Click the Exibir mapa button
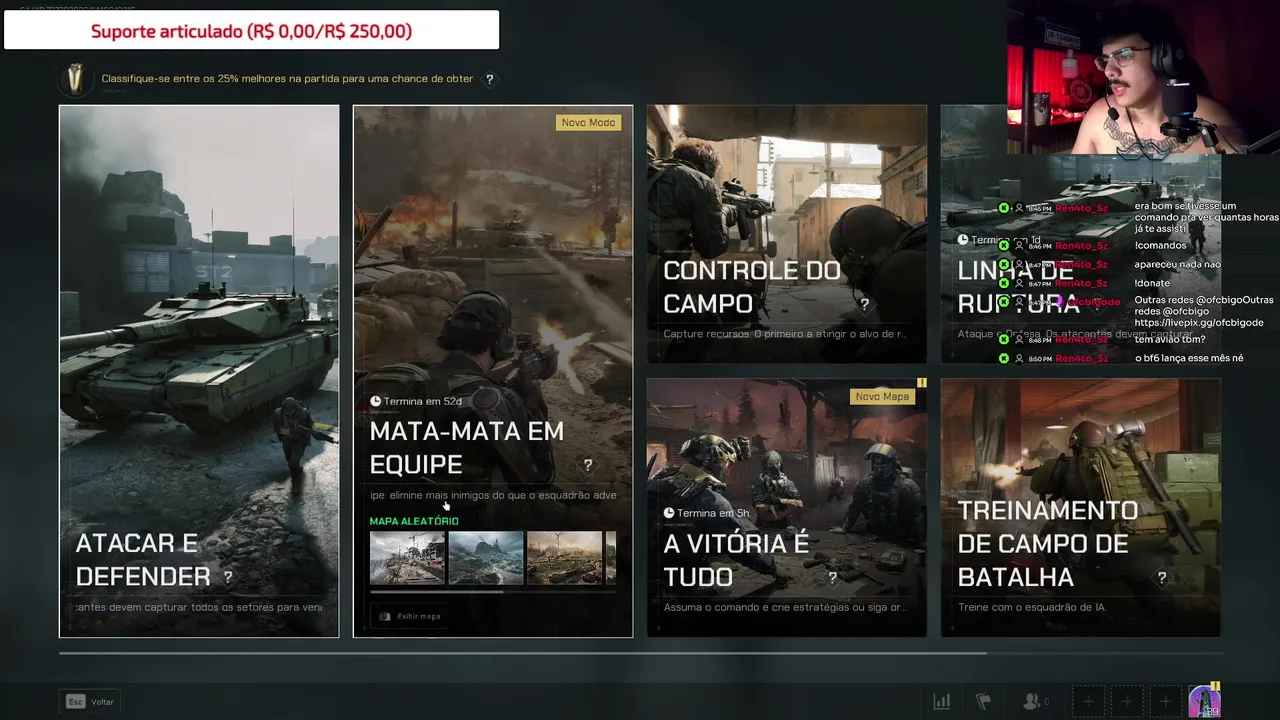 coord(410,616)
